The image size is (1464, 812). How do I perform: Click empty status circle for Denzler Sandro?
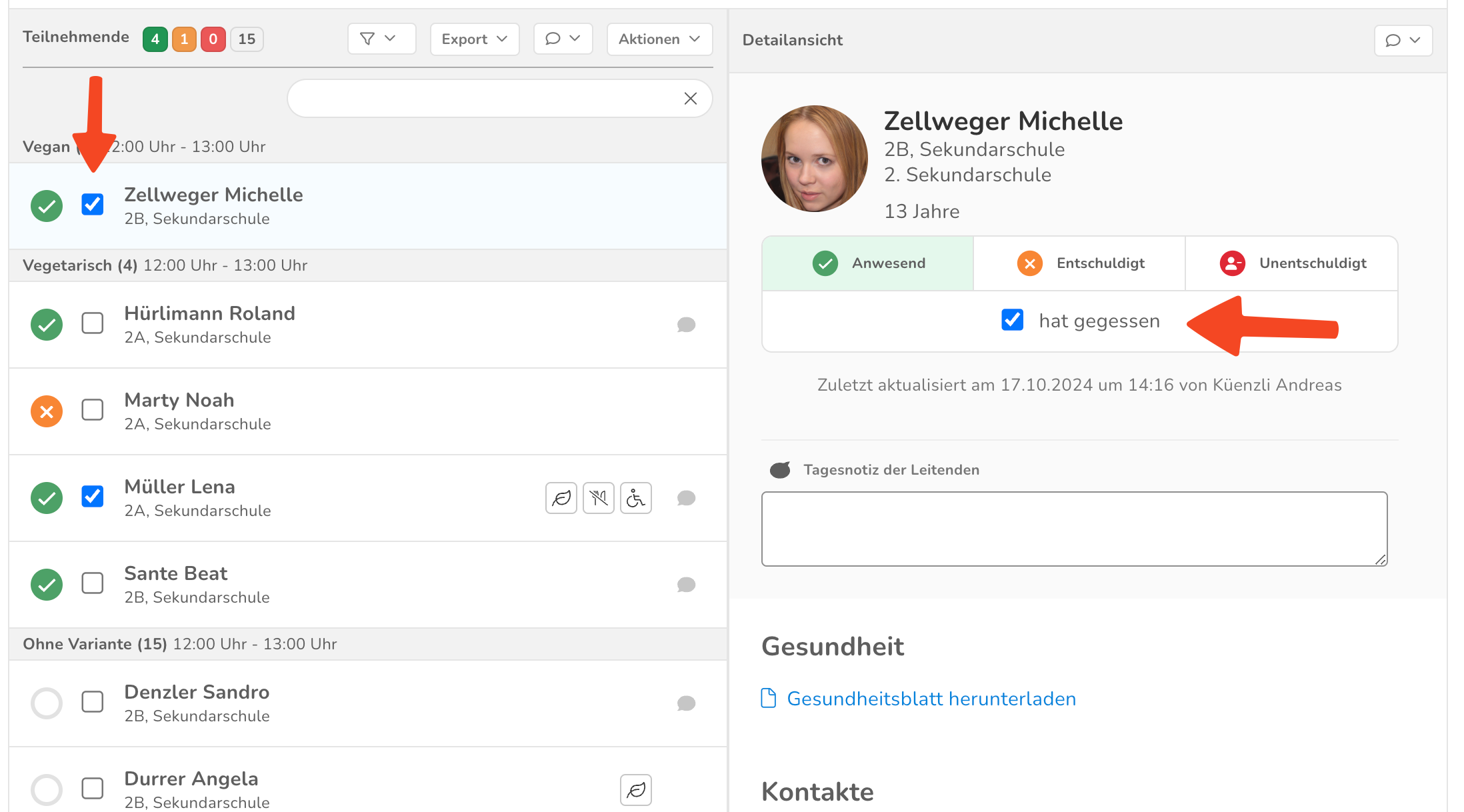[x=47, y=703]
